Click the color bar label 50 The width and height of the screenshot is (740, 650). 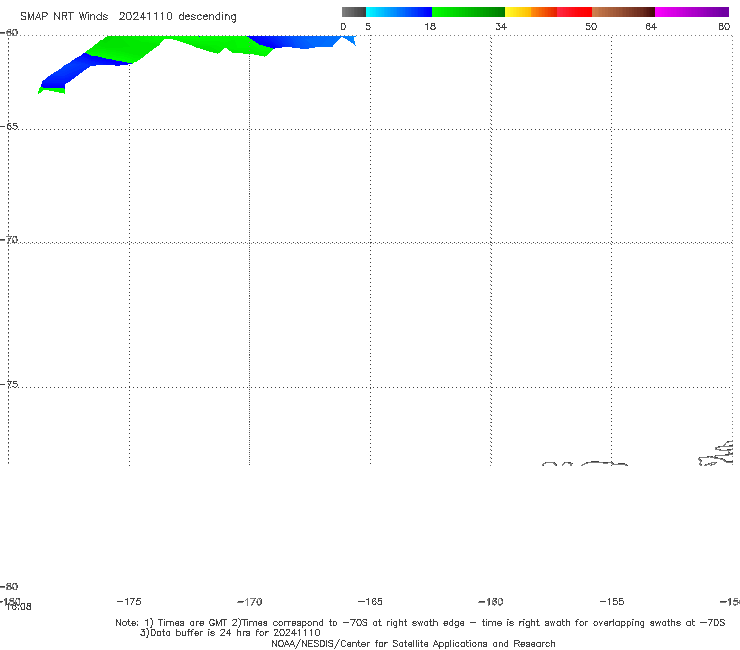click(591, 26)
